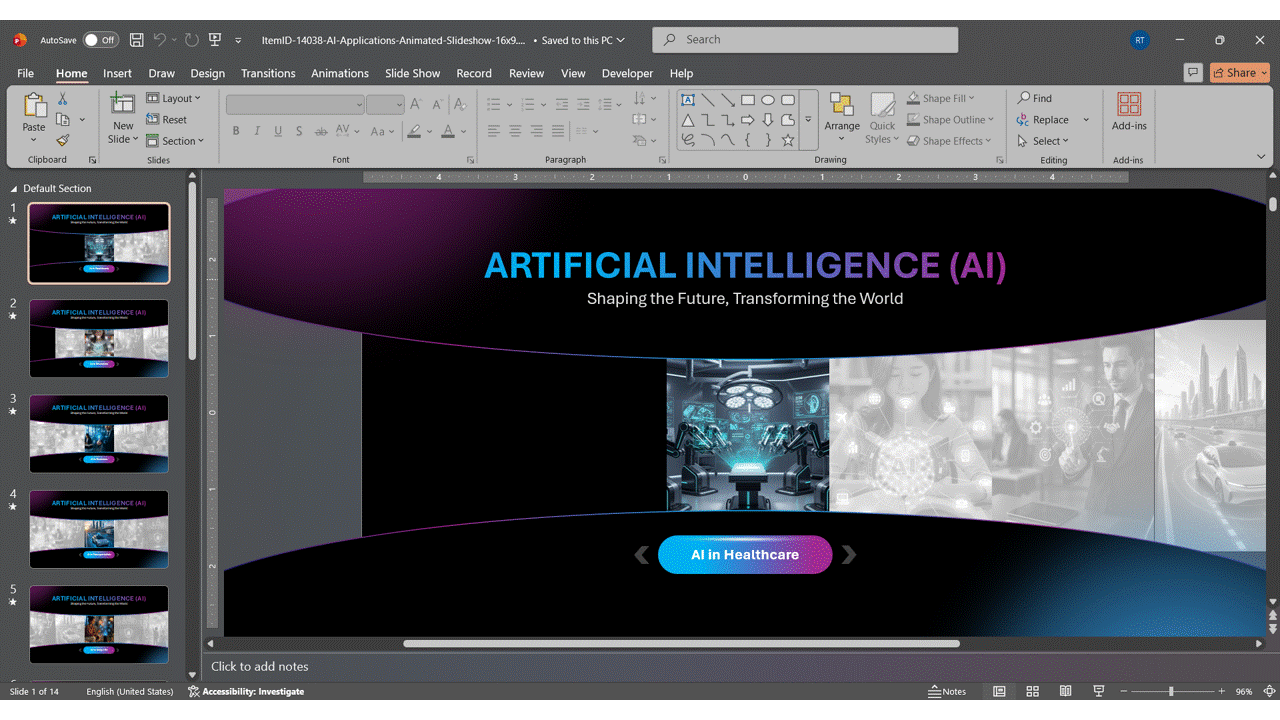This screenshot has width=1280, height=720.
Task: Switch to the Transitions tab
Action: click(x=268, y=73)
